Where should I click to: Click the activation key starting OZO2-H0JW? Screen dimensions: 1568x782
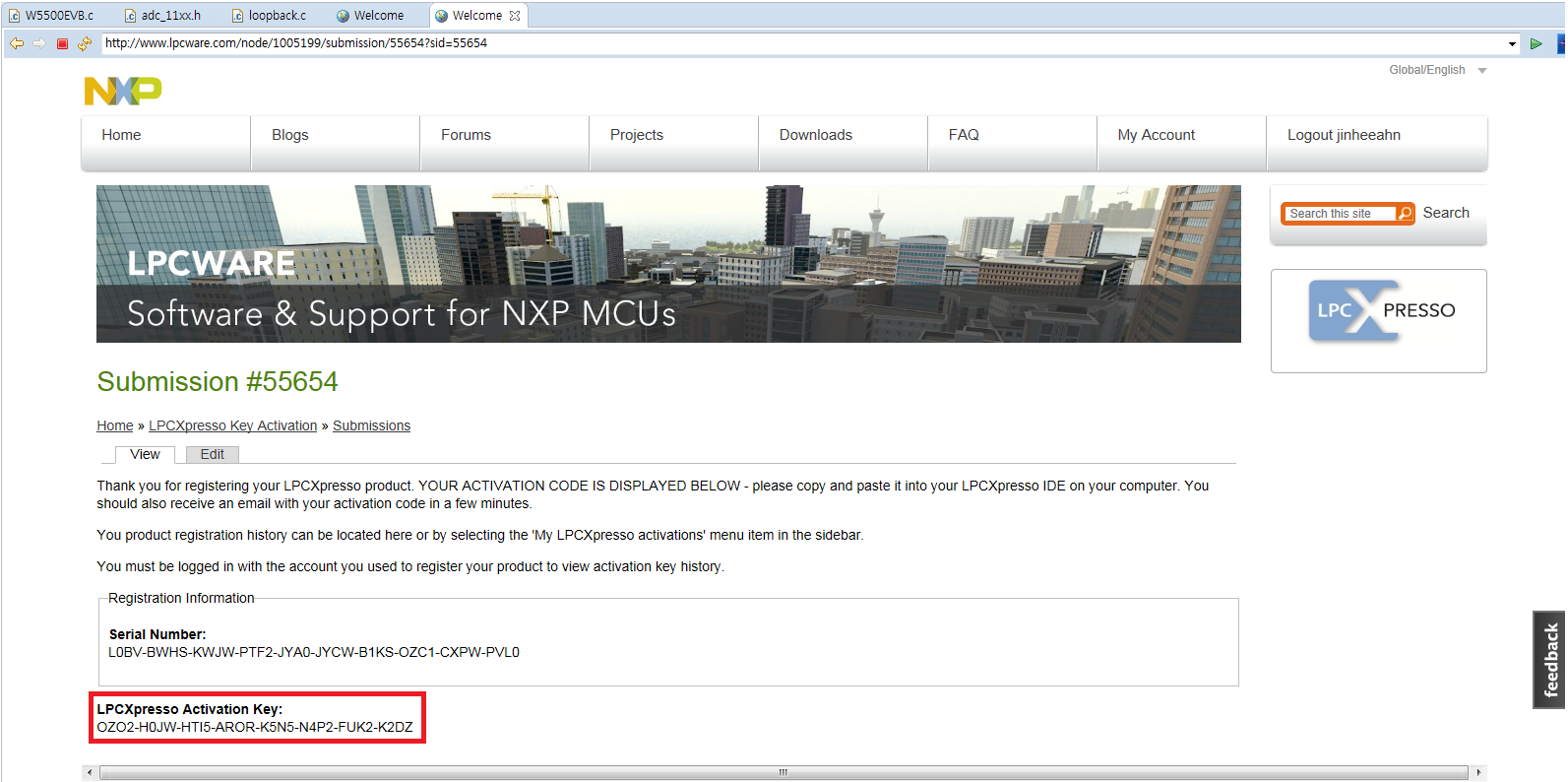pos(255,727)
